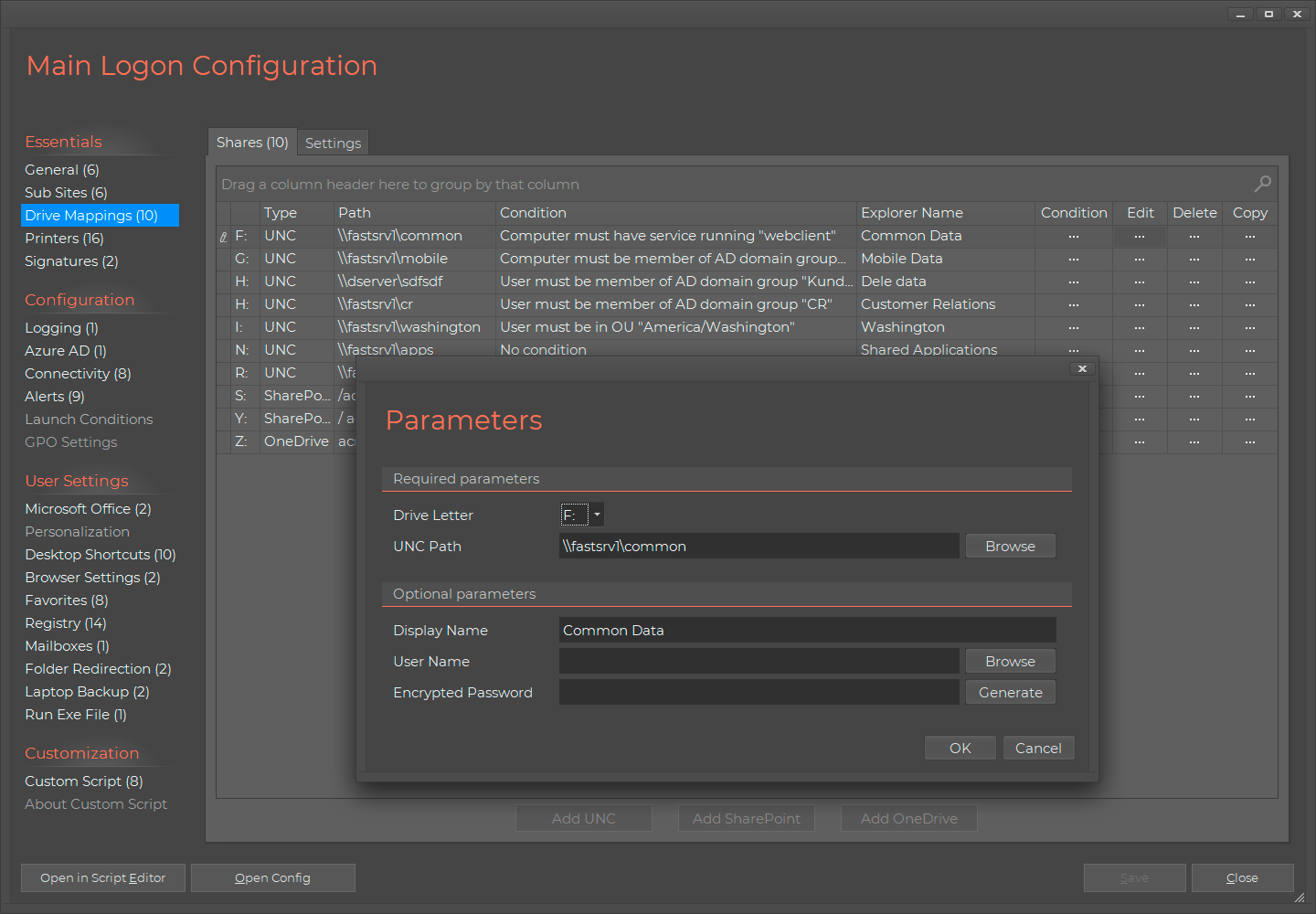Click Open in Script Editor button
This screenshot has width=1316, height=914.
click(103, 877)
